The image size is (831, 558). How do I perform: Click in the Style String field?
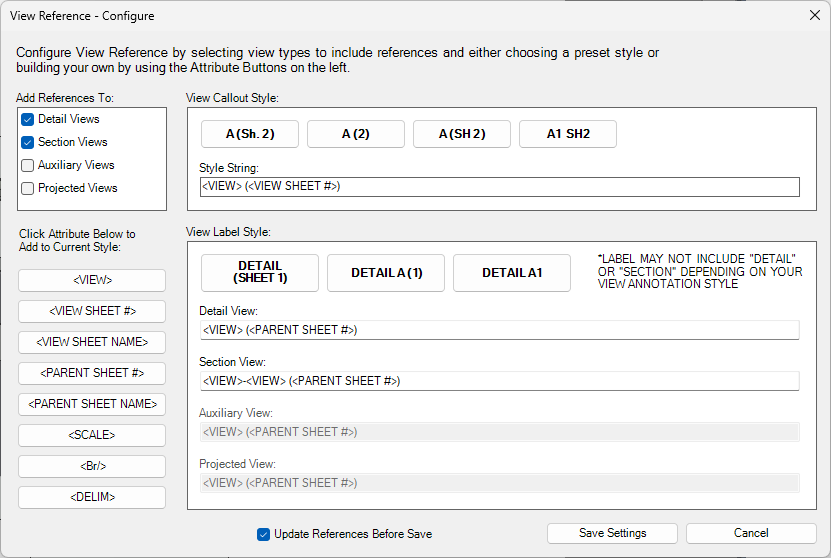pyautogui.click(x=499, y=187)
